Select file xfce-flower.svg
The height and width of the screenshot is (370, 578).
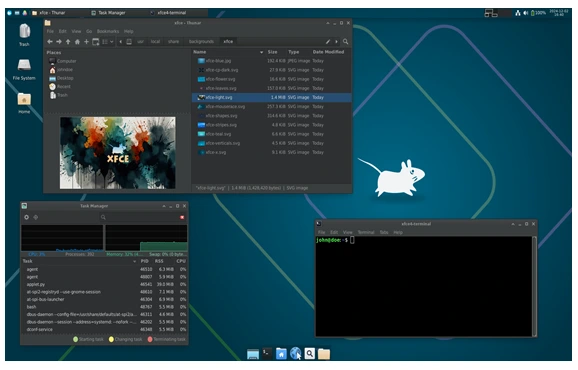pyautogui.click(x=271, y=79)
